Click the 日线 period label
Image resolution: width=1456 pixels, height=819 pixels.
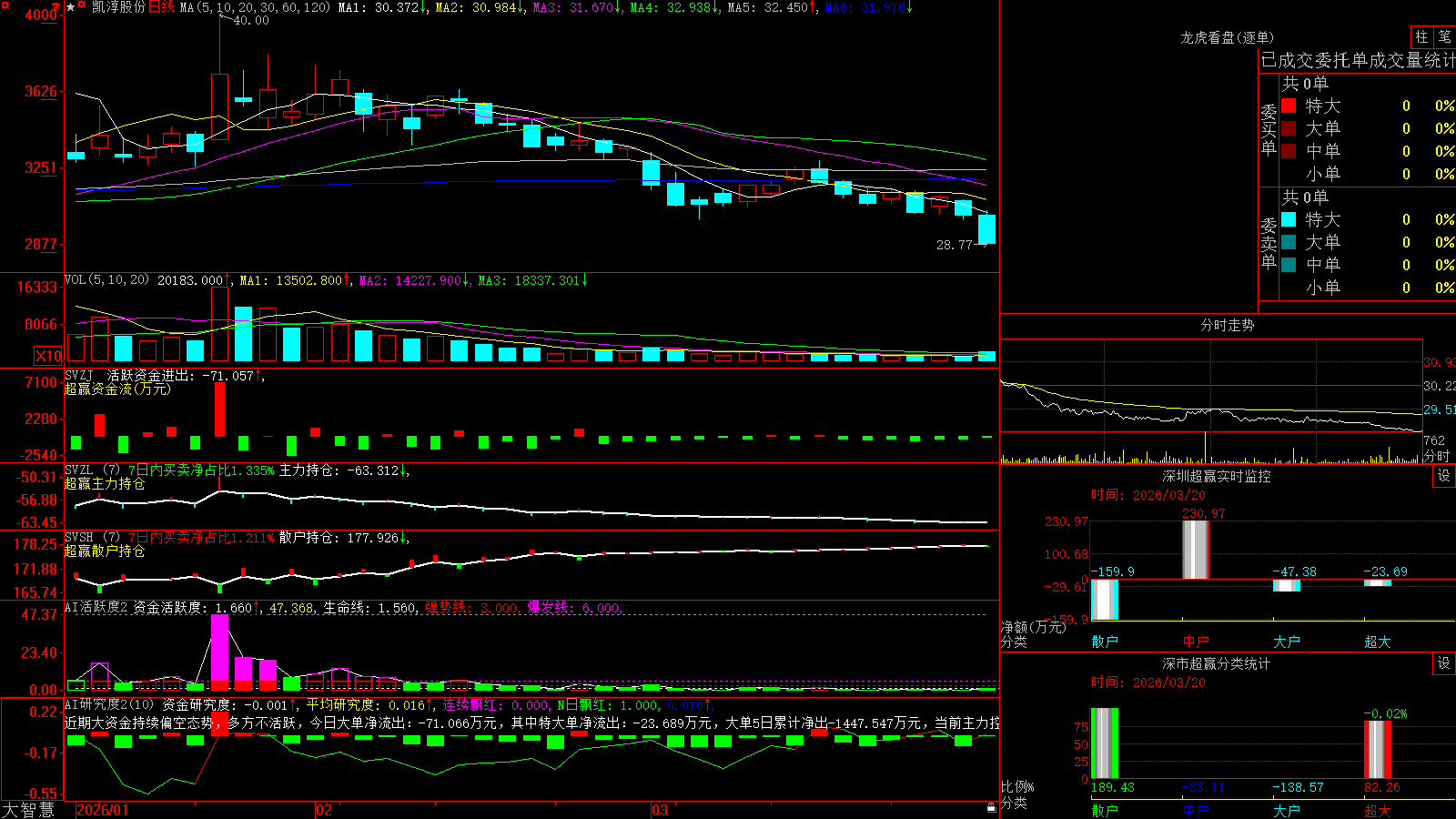coord(161,7)
